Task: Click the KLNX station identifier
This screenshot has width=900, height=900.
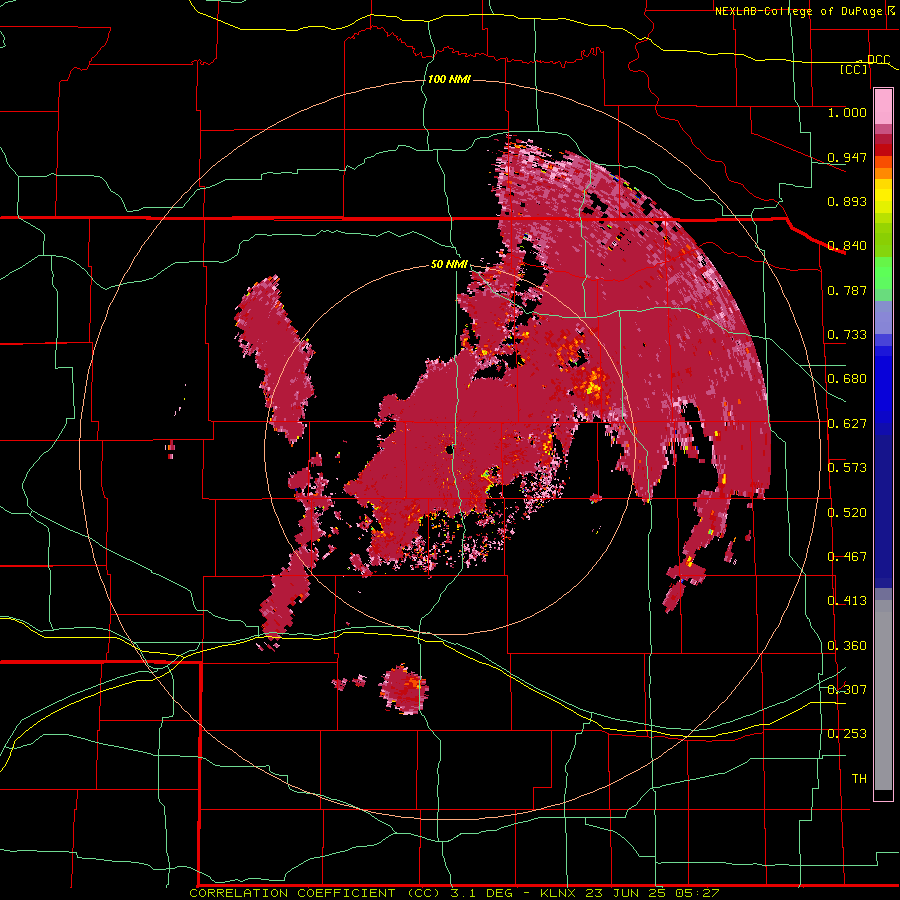Action: 559,893
